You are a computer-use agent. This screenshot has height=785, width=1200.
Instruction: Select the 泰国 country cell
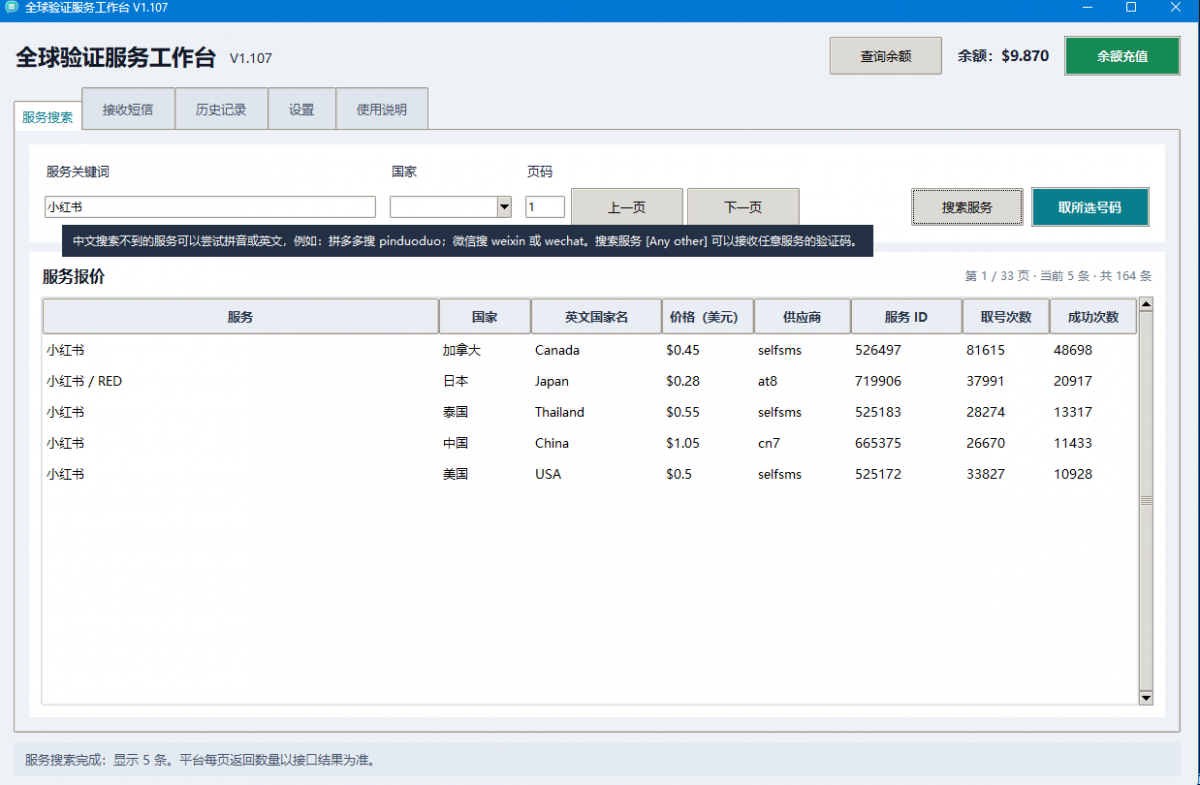pos(455,412)
